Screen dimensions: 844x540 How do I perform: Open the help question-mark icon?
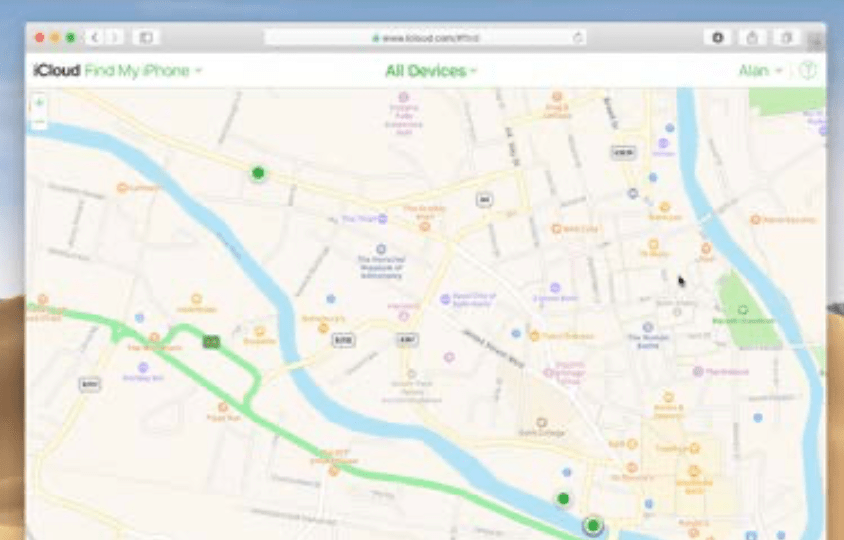807,71
